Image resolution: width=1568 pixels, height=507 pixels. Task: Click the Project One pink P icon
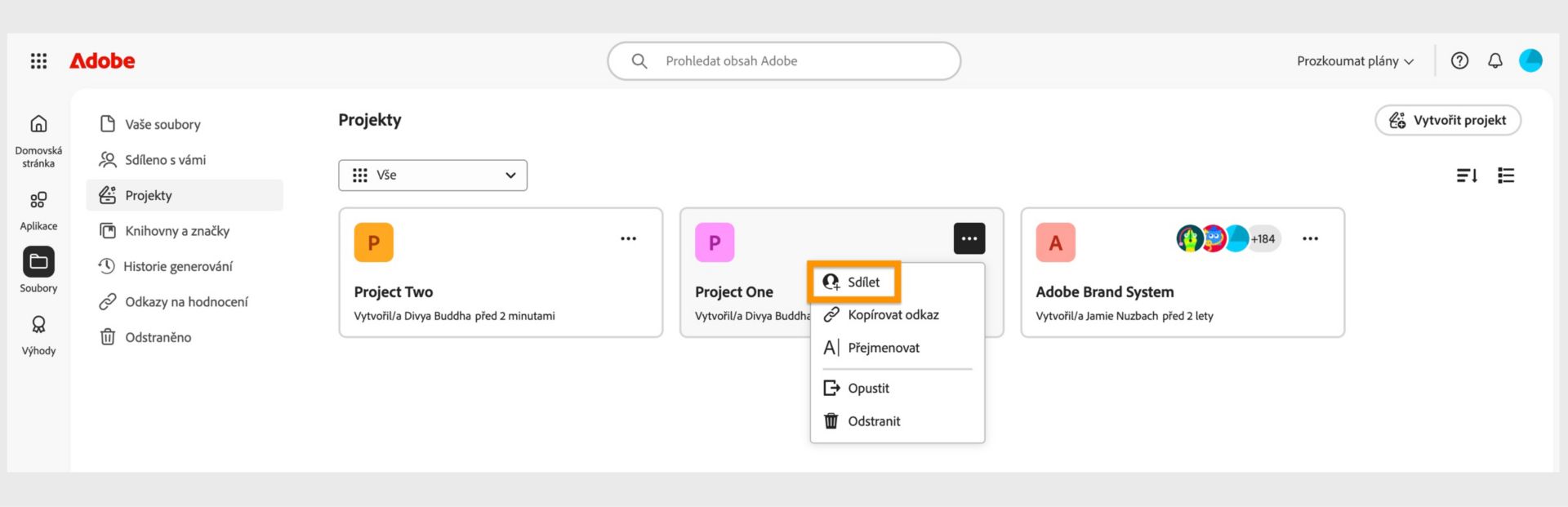tap(715, 242)
